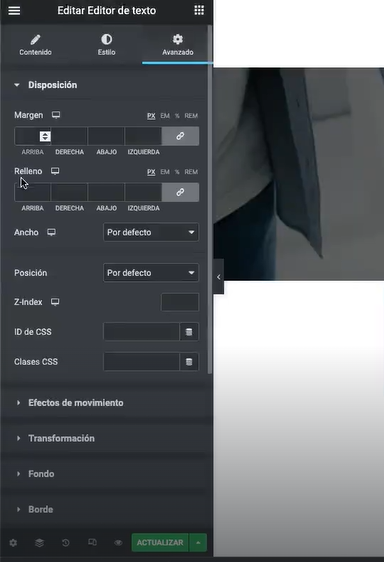The image size is (384, 562).
Task: Open the Posición dropdown
Action: 151,273
